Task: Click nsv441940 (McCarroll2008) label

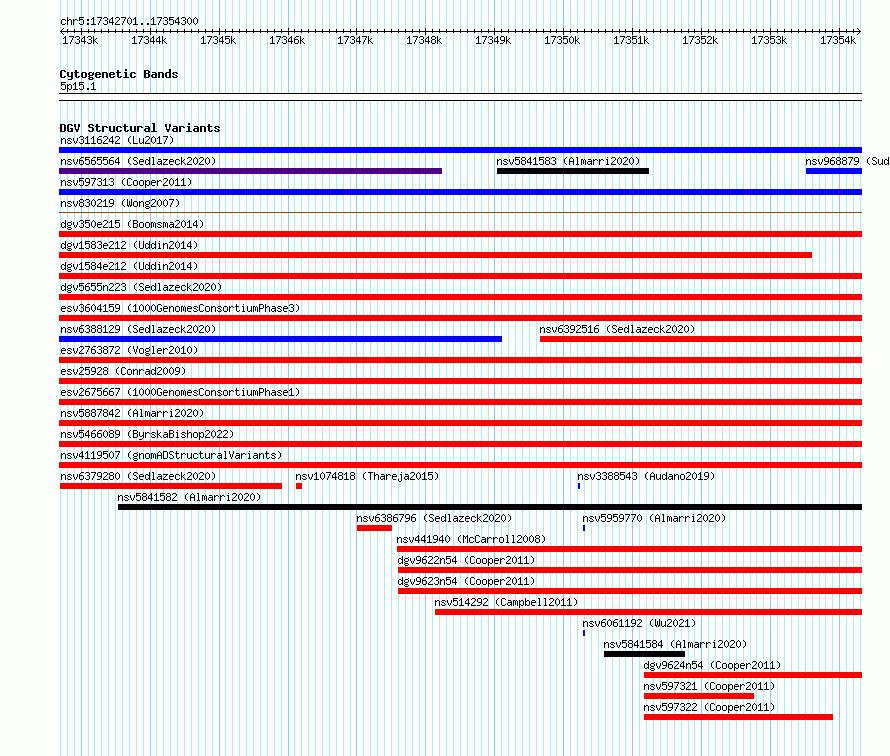Action: (x=471, y=539)
